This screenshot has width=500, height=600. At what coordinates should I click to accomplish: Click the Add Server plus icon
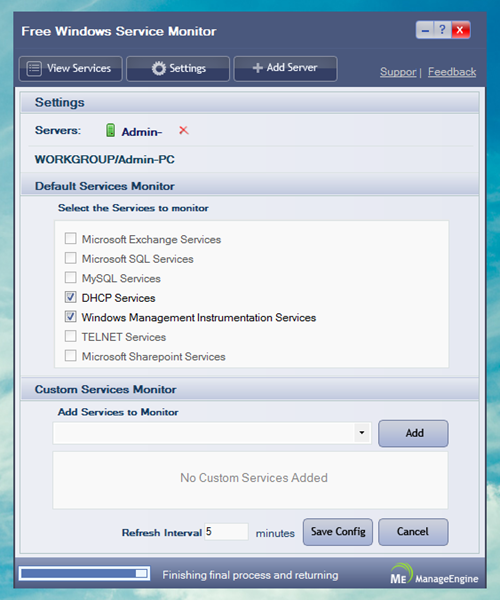point(257,68)
